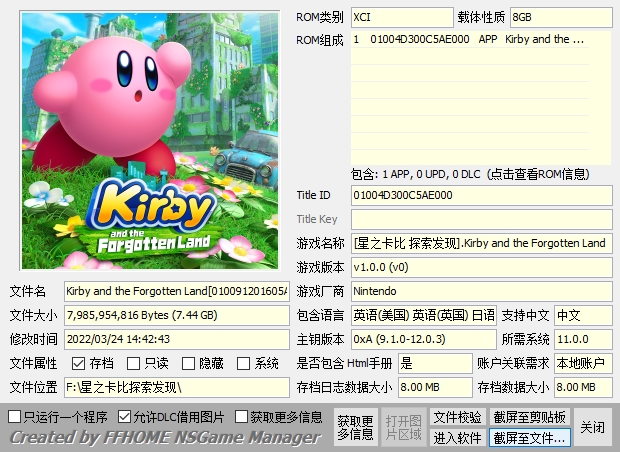Toggle the 存档 (archive) attribute checkbox
This screenshot has width=620, height=452.
pos(79,363)
